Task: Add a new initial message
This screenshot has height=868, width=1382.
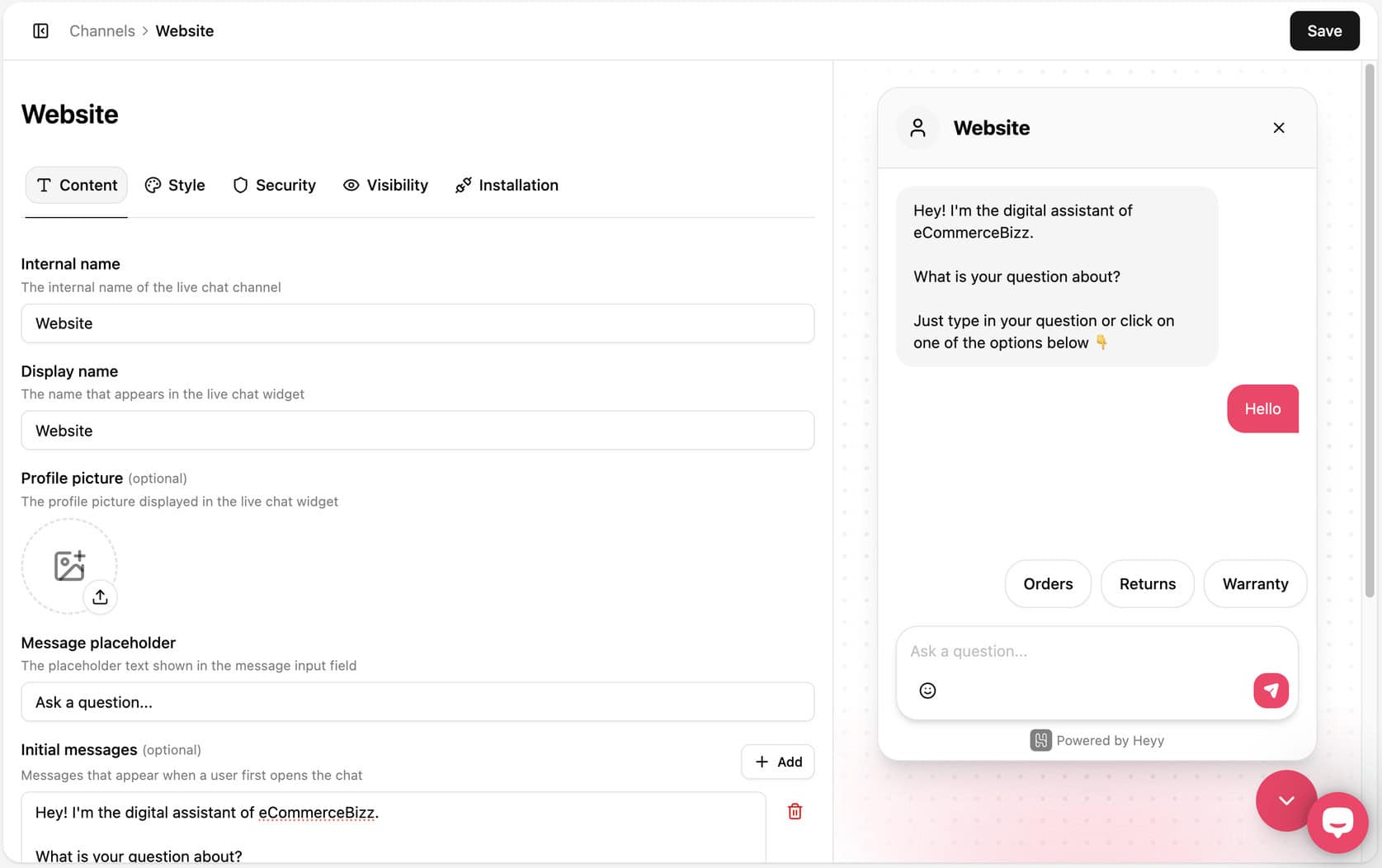Action: 777,762
